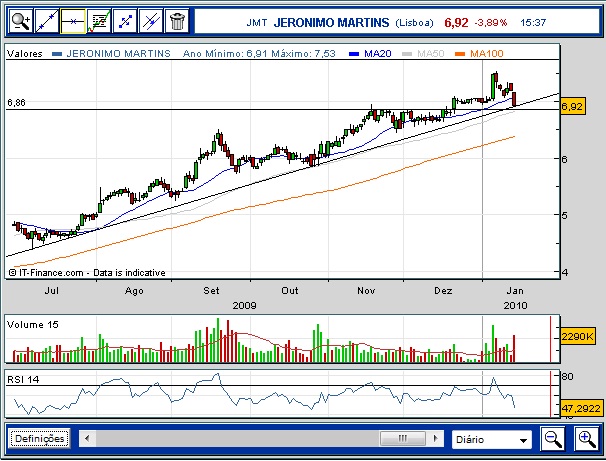Click the Ano Mínimo 6,91 Máximo 7,53 text

pyautogui.click(x=259, y=53)
